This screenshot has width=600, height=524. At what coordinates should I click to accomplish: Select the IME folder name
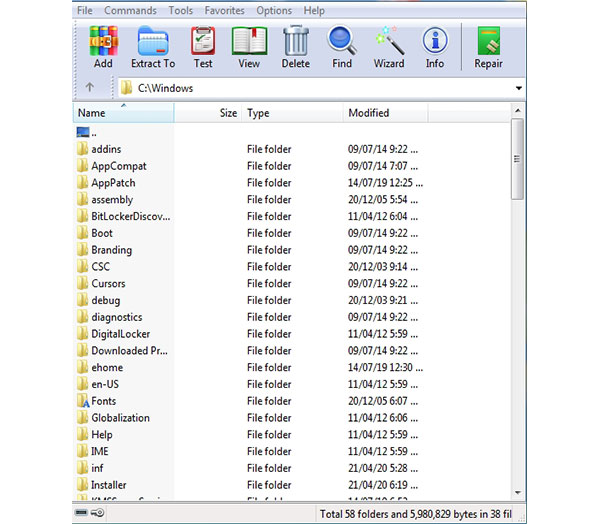pyautogui.click(x=99, y=452)
